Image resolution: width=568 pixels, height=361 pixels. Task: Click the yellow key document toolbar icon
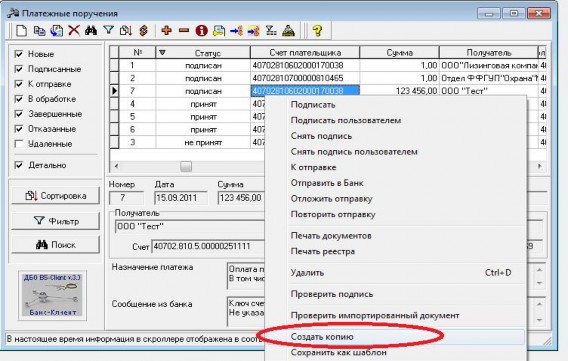[219, 31]
